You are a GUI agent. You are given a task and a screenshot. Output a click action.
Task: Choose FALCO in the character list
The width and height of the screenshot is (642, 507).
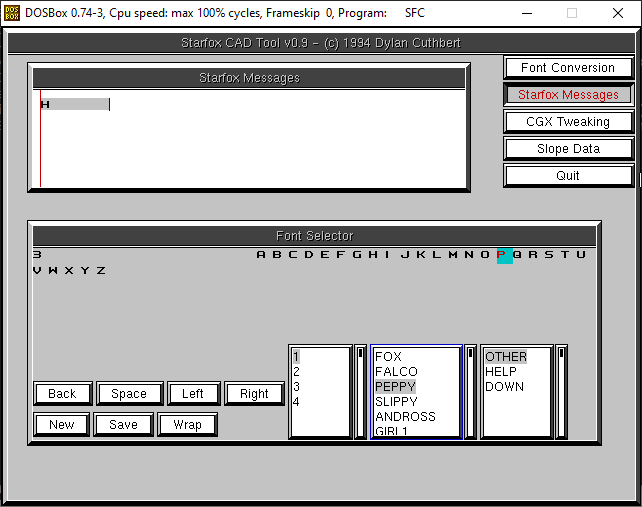click(396, 372)
